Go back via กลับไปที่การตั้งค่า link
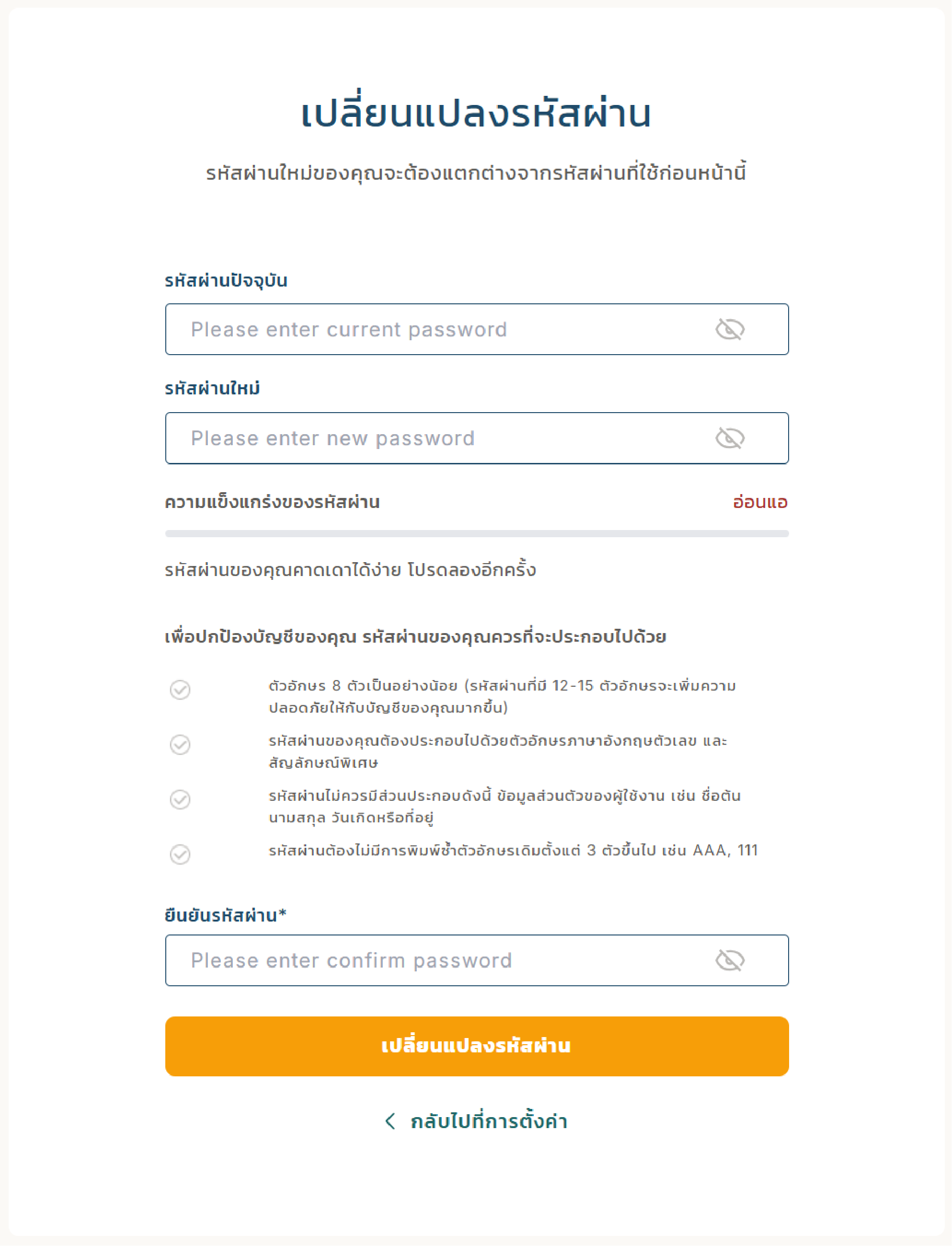The image size is (952, 1246). [489, 1121]
